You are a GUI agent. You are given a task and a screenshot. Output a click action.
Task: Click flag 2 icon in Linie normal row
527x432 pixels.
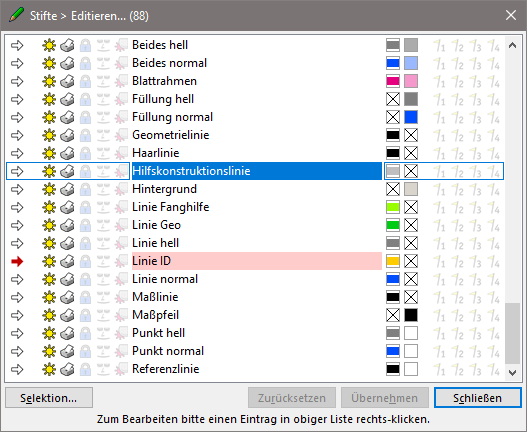tap(457, 279)
